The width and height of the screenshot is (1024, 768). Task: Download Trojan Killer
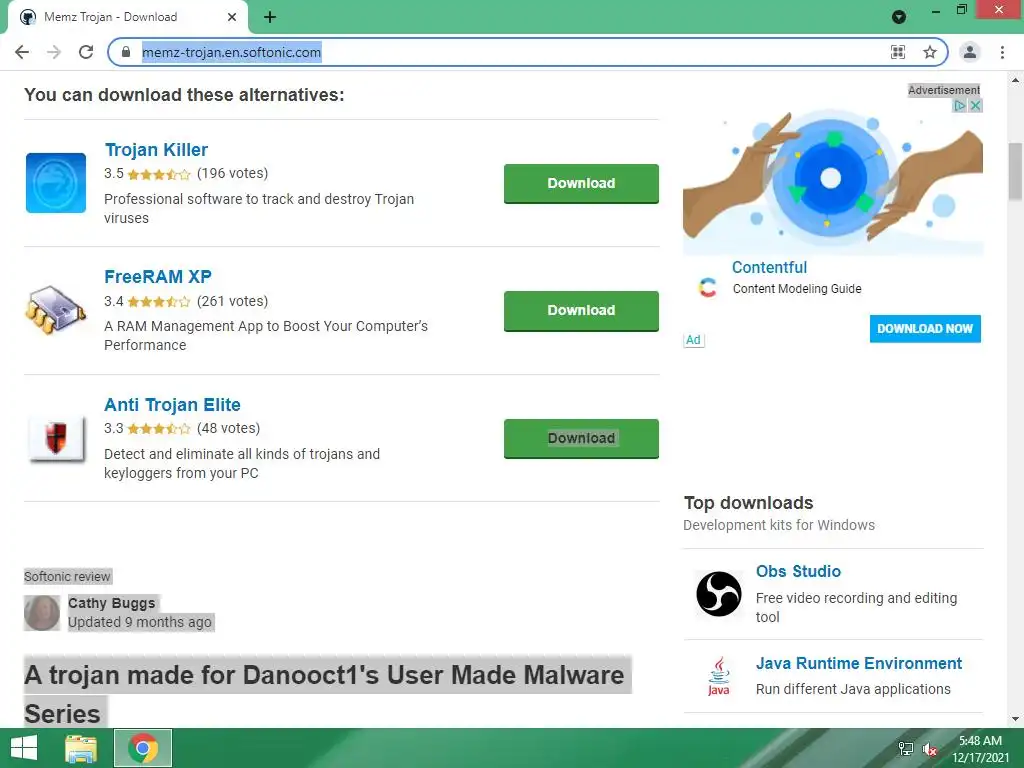point(581,184)
